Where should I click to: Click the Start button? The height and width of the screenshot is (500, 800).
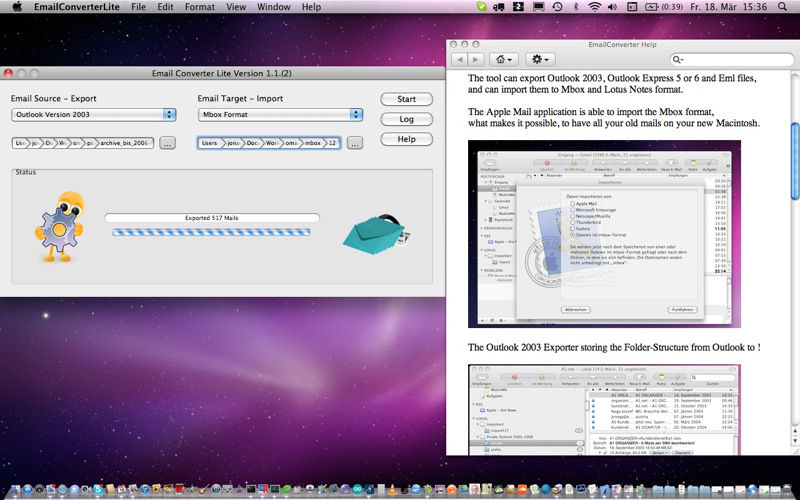[407, 99]
